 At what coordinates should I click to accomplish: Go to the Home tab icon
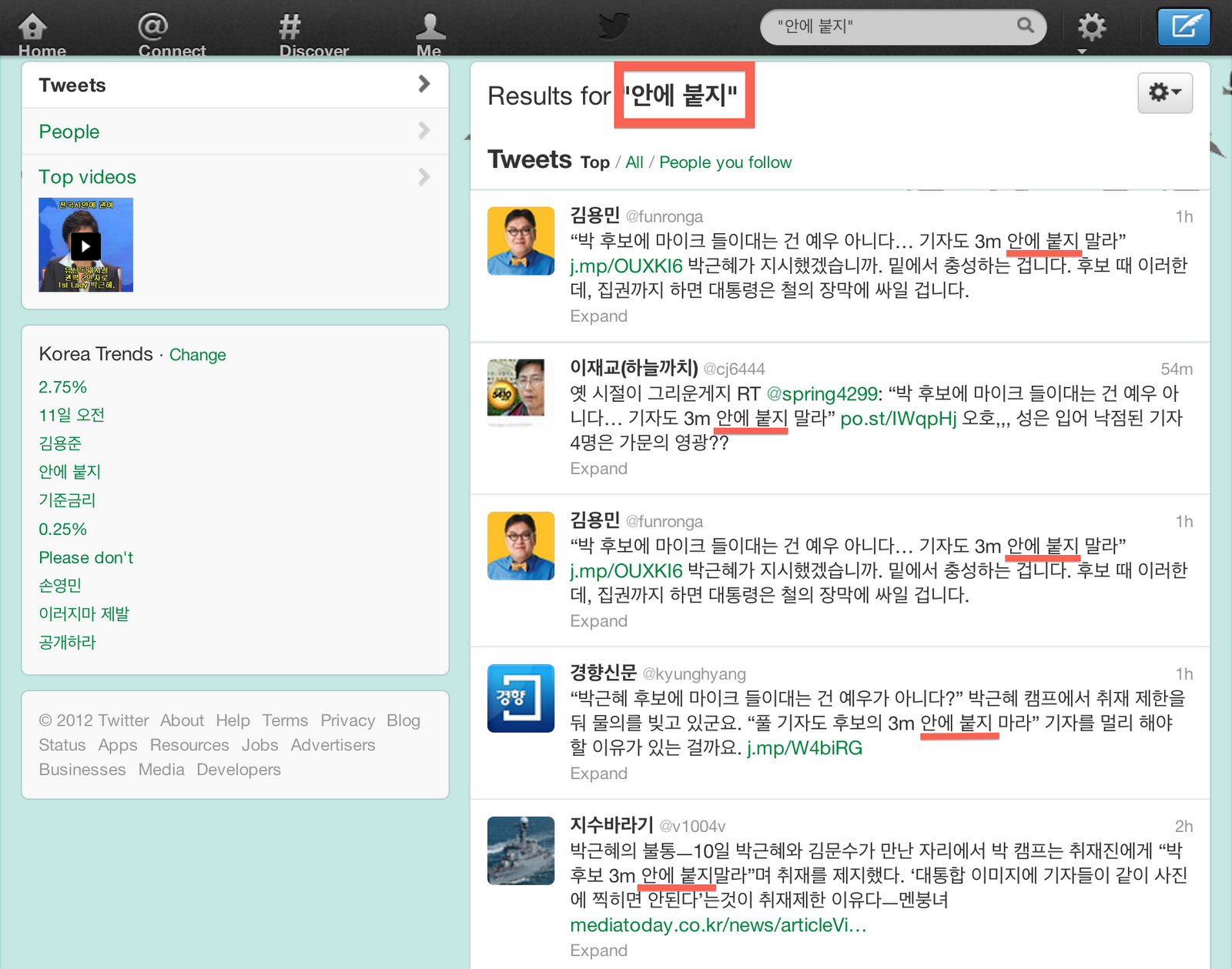32,27
